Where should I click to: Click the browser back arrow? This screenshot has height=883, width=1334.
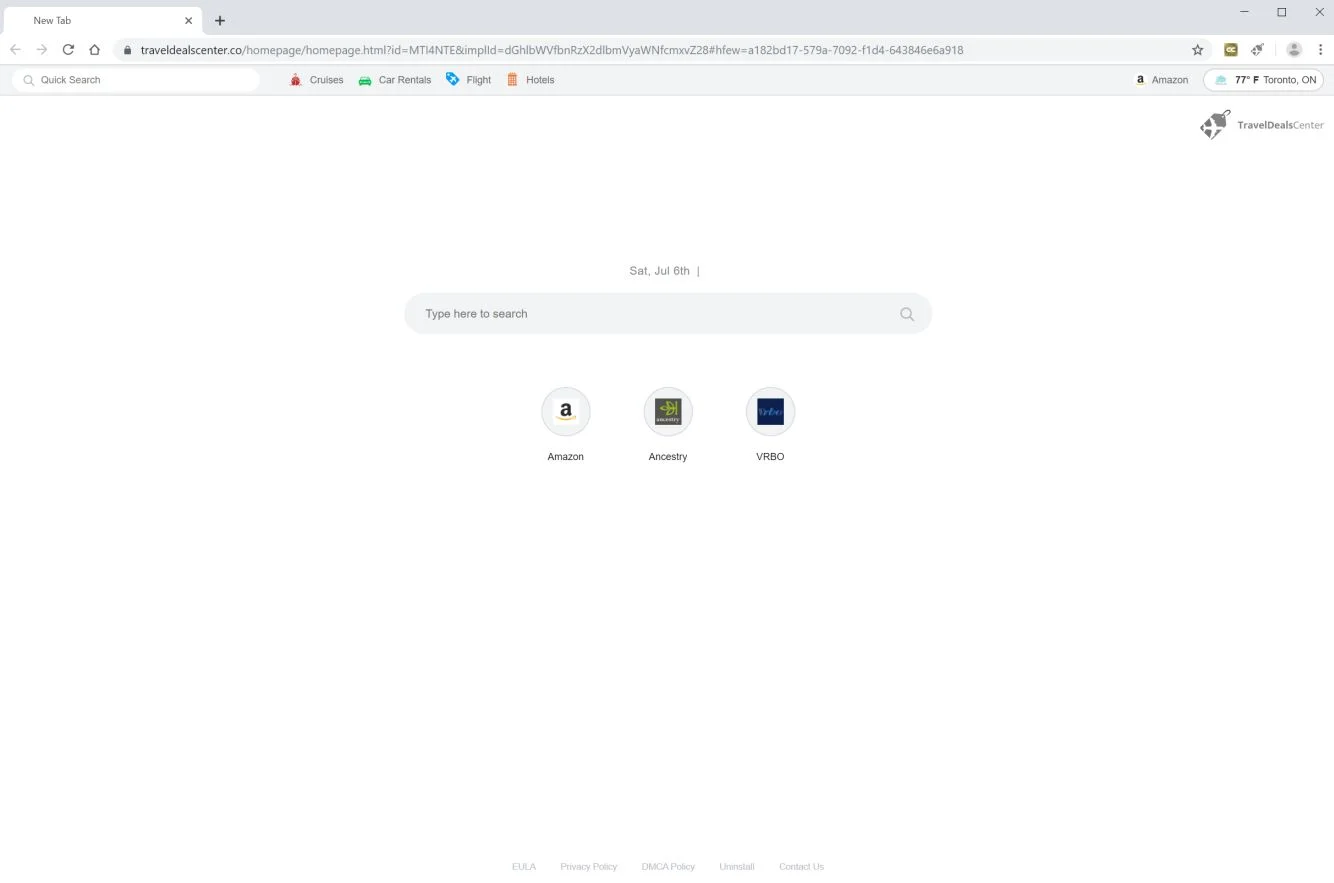[x=15, y=49]
